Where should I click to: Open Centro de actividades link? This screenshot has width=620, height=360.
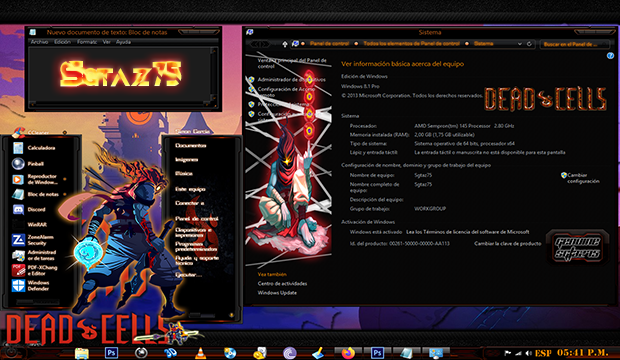click(282, 283)
